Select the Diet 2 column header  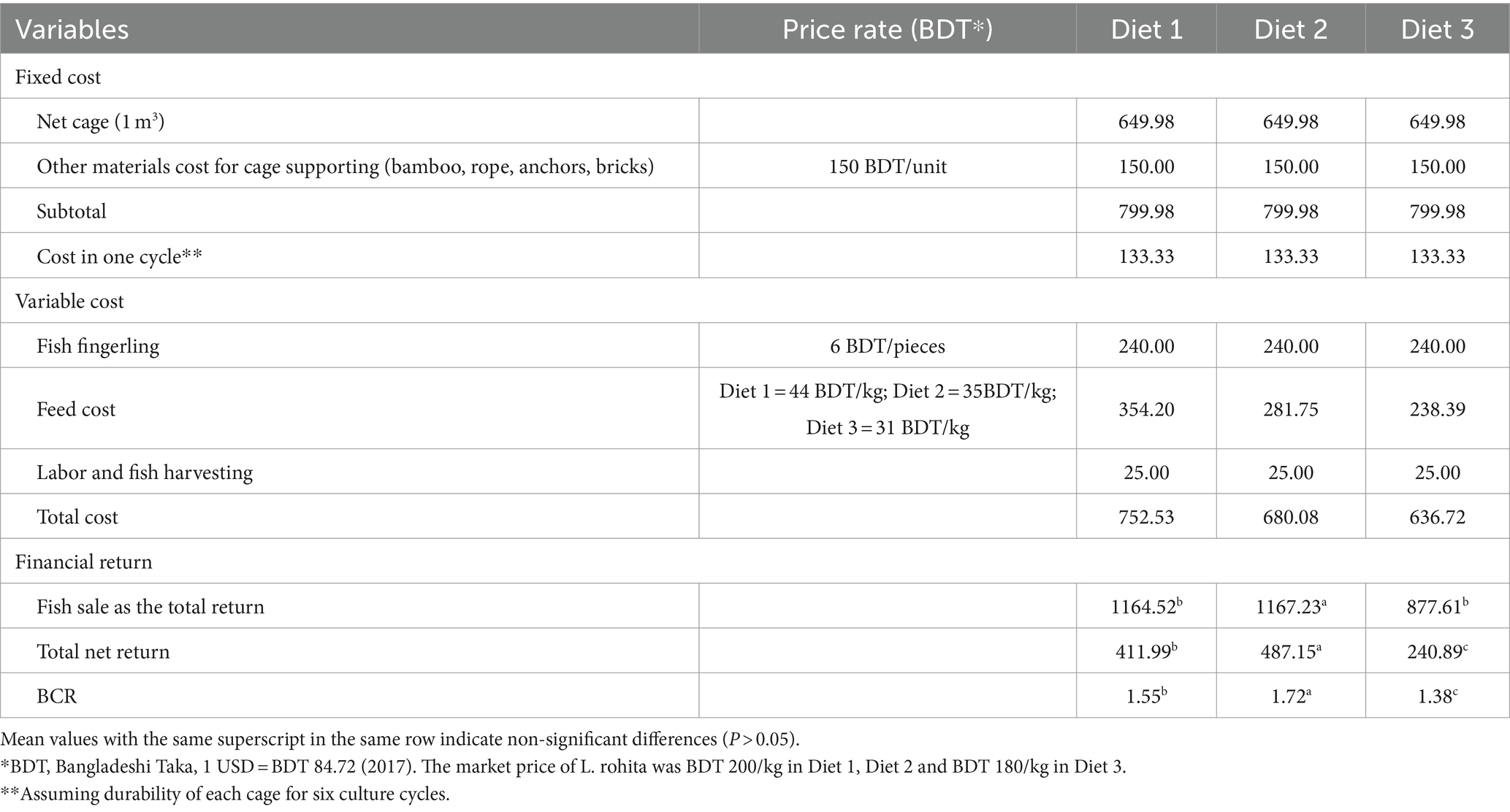point(1290,30)
